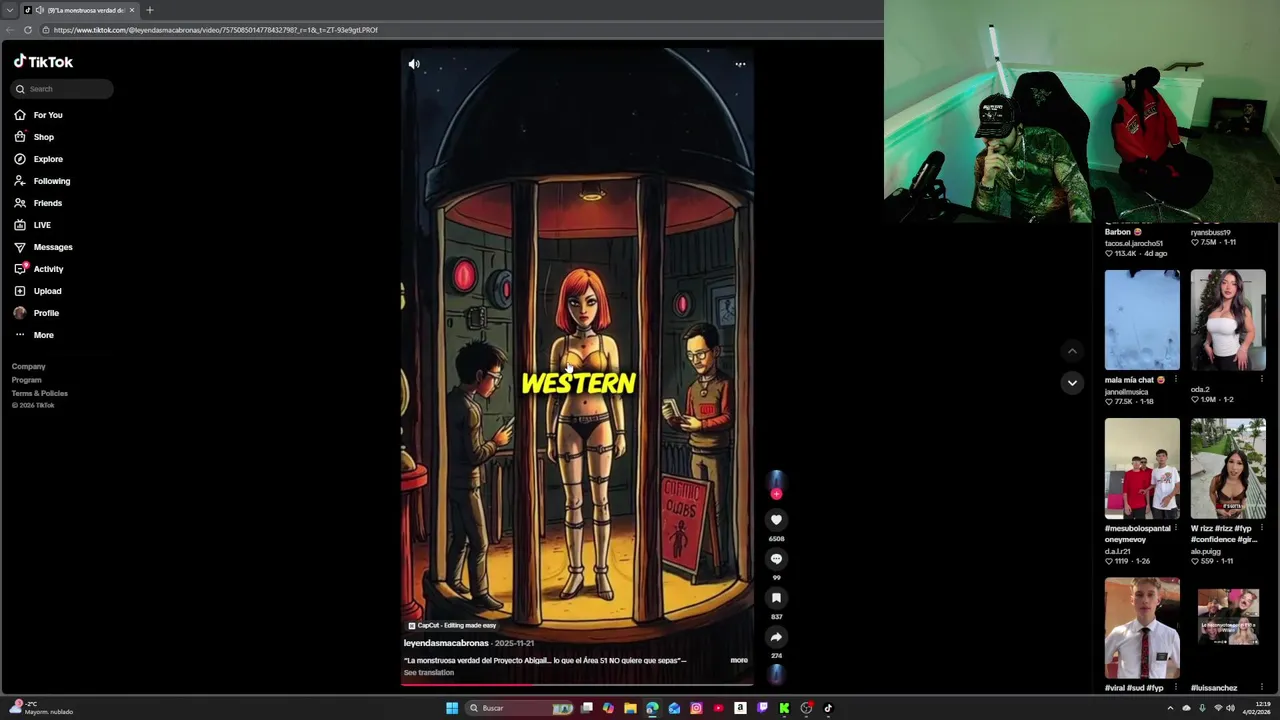Click the TikTok logo
1280x720 pixels.
[43, 62]
